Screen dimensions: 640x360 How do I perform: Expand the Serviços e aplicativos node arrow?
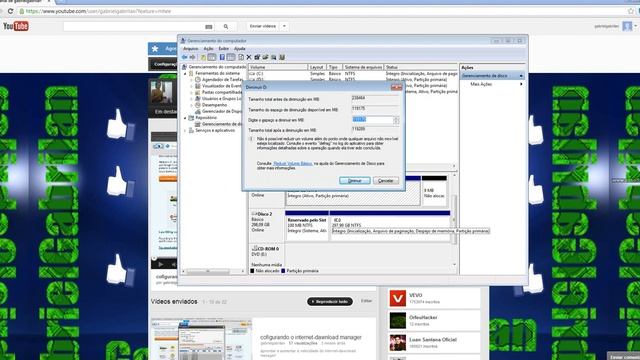point(185,131)
